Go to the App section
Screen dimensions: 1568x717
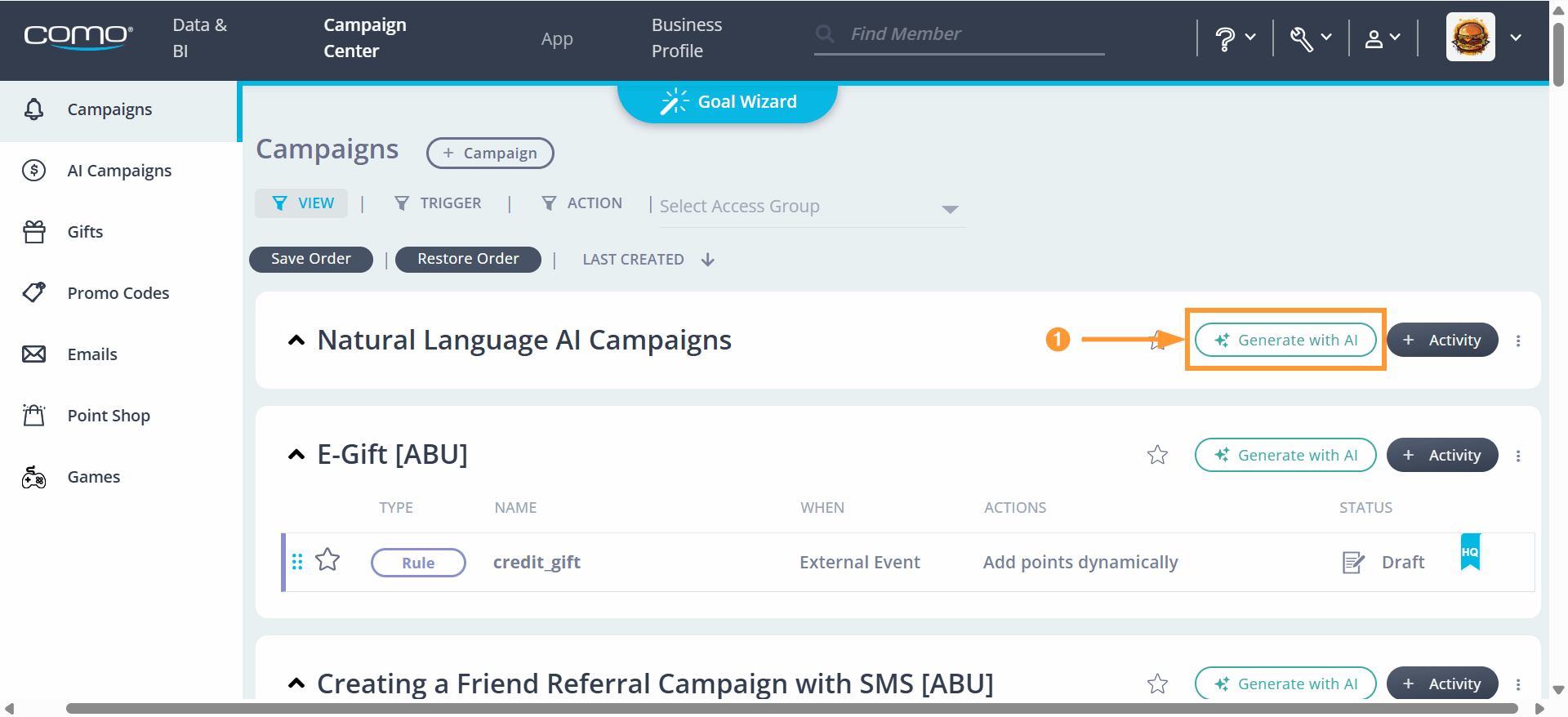coord(557,39)
